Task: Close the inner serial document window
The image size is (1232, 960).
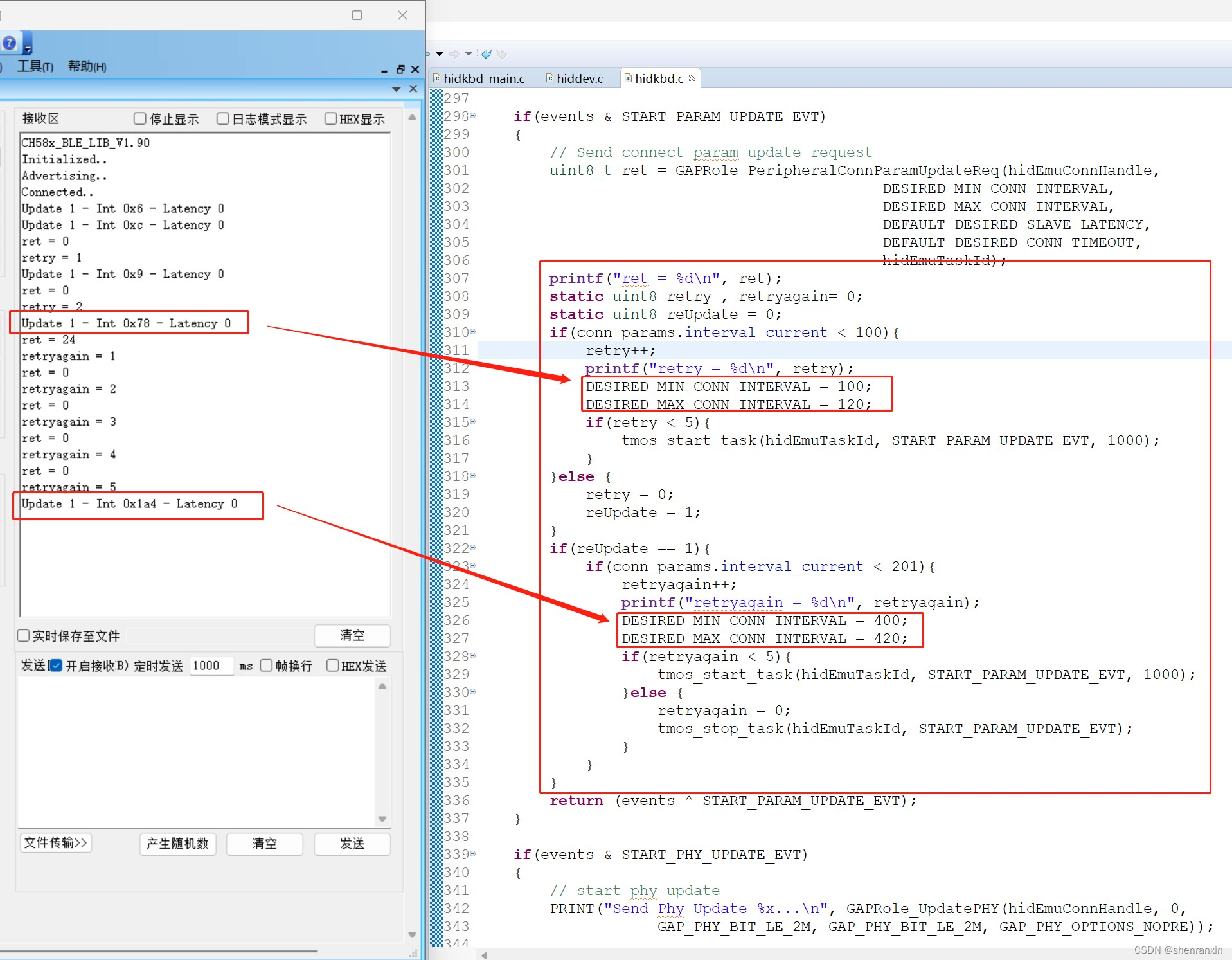Action: (x=415, y=69)
